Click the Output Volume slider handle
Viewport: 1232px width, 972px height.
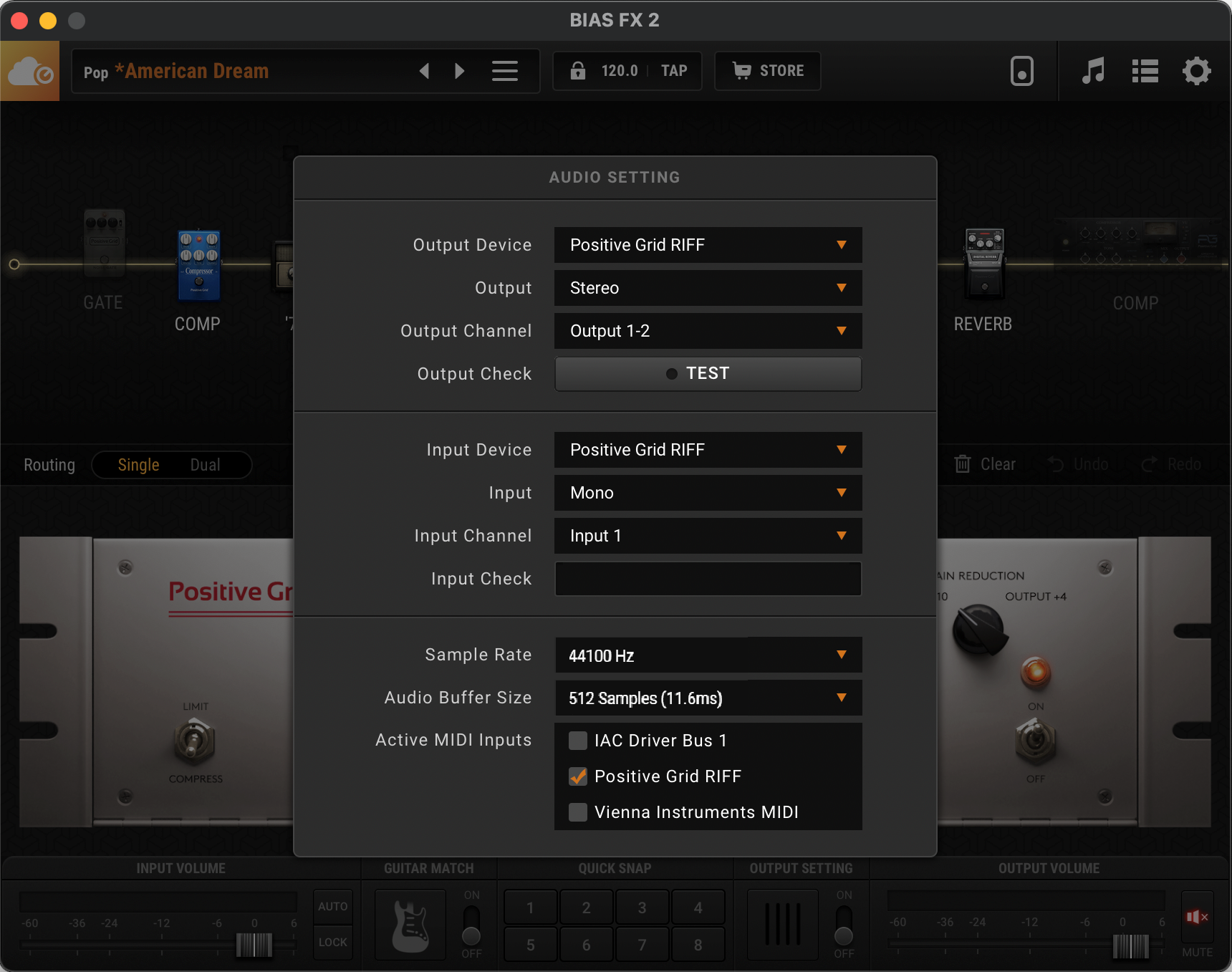click(1131, 945)
